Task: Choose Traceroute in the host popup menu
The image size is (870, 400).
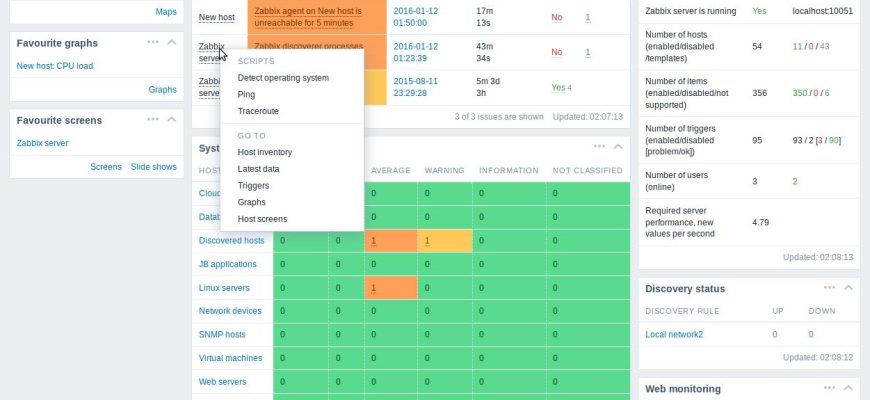Action: (259, 111)
